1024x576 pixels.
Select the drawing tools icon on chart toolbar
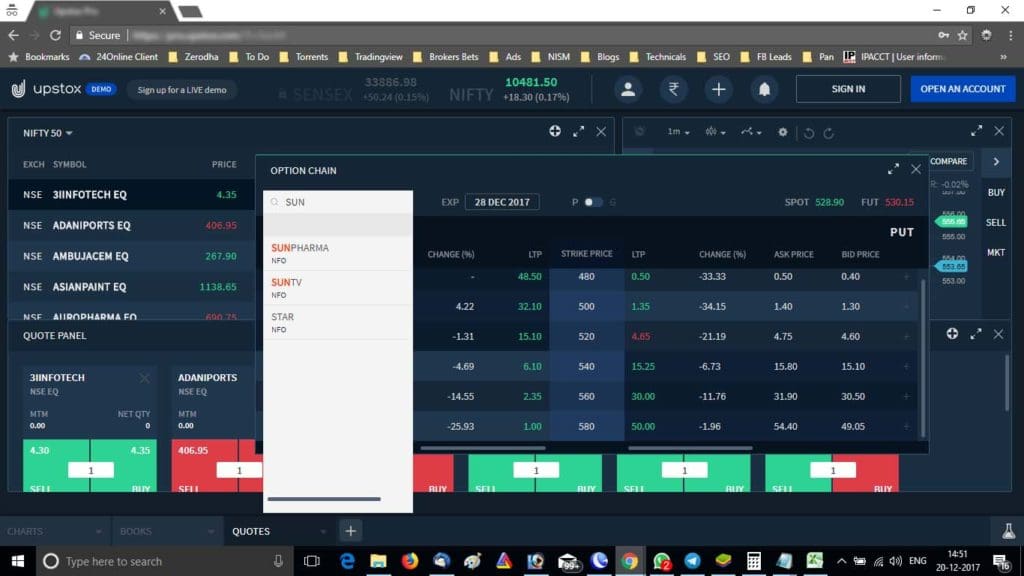[748, 132]
